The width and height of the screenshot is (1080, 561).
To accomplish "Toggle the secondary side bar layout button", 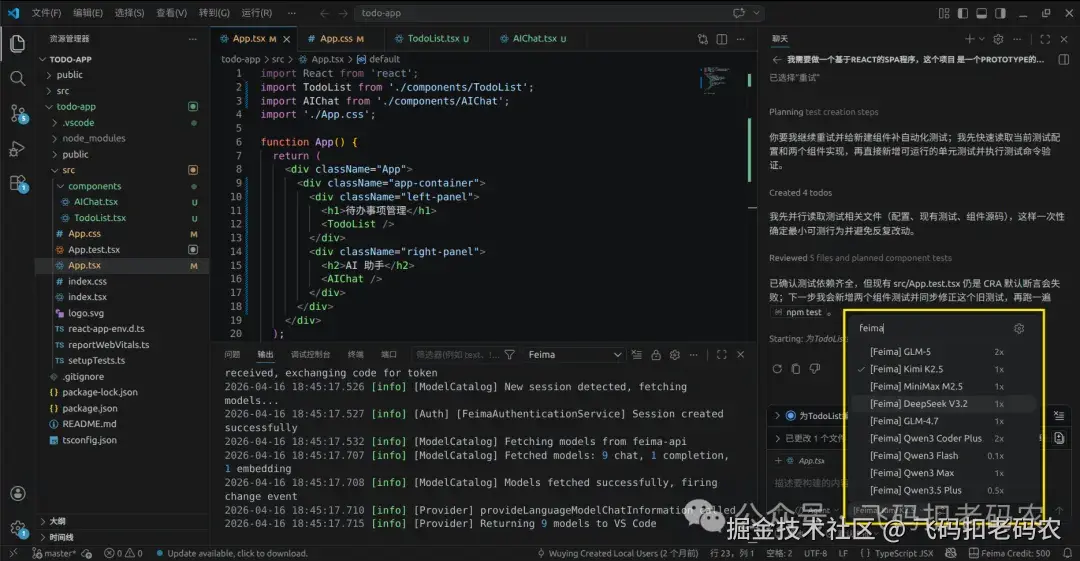I will coord(1000,13).
